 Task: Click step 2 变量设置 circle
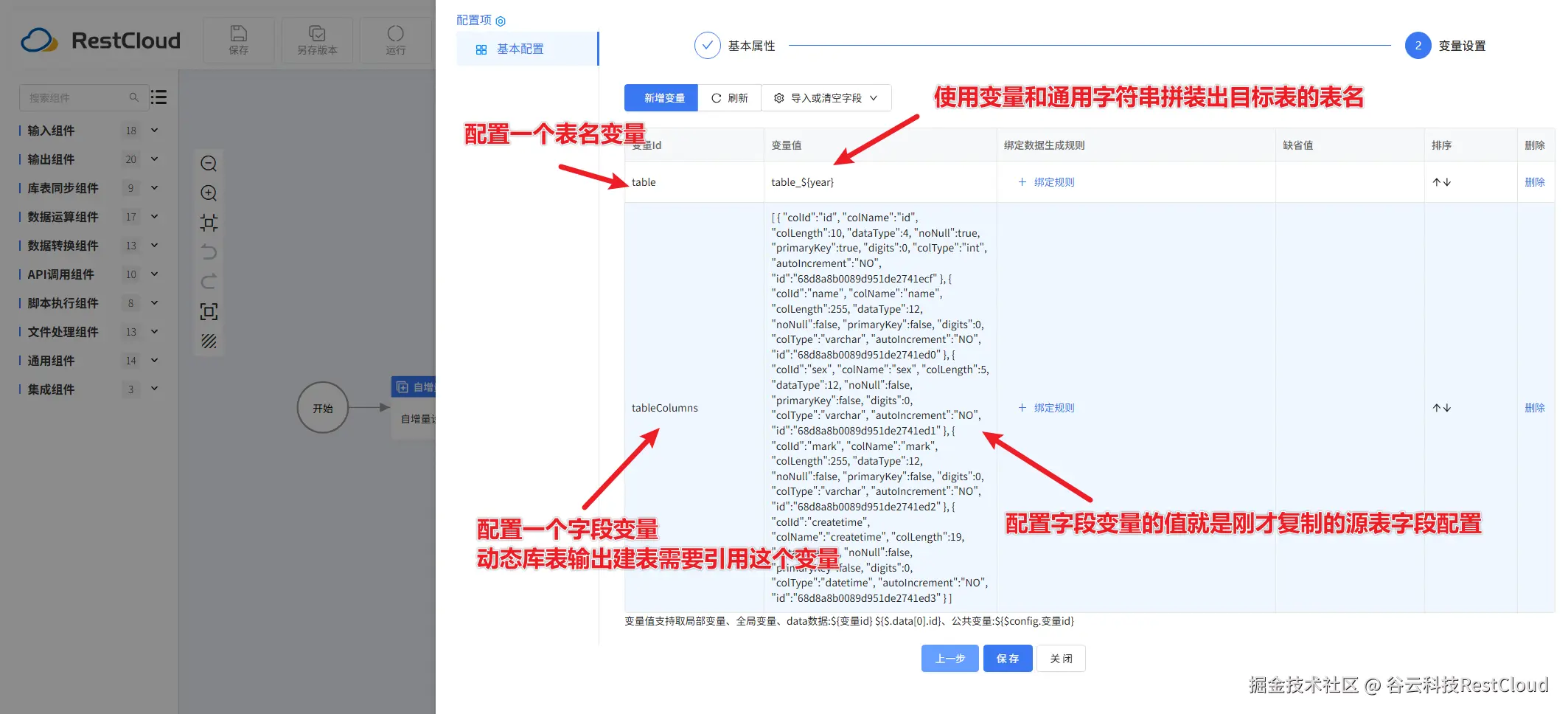pyautogui.click(x=1418, y=46)
